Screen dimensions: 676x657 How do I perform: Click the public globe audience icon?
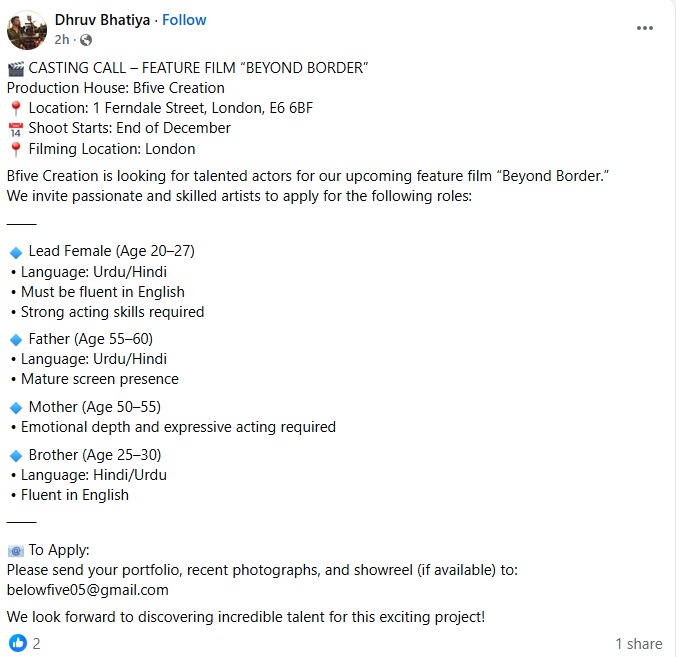(x=85, y=40)
